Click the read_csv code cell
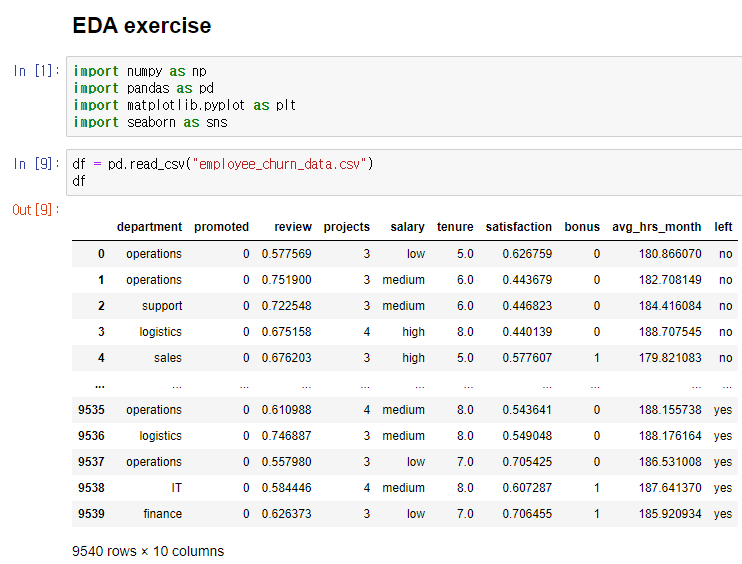 (x=404, y=172)
